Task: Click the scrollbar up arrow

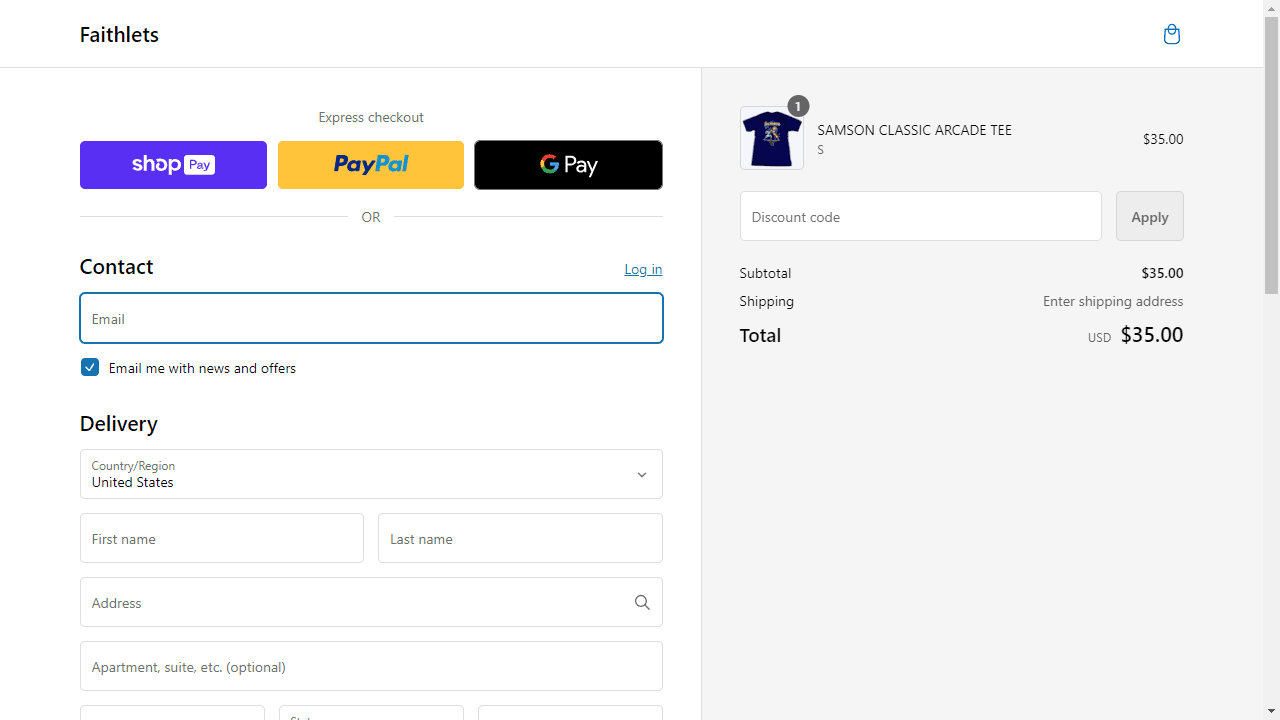Action: [1272, 8]
